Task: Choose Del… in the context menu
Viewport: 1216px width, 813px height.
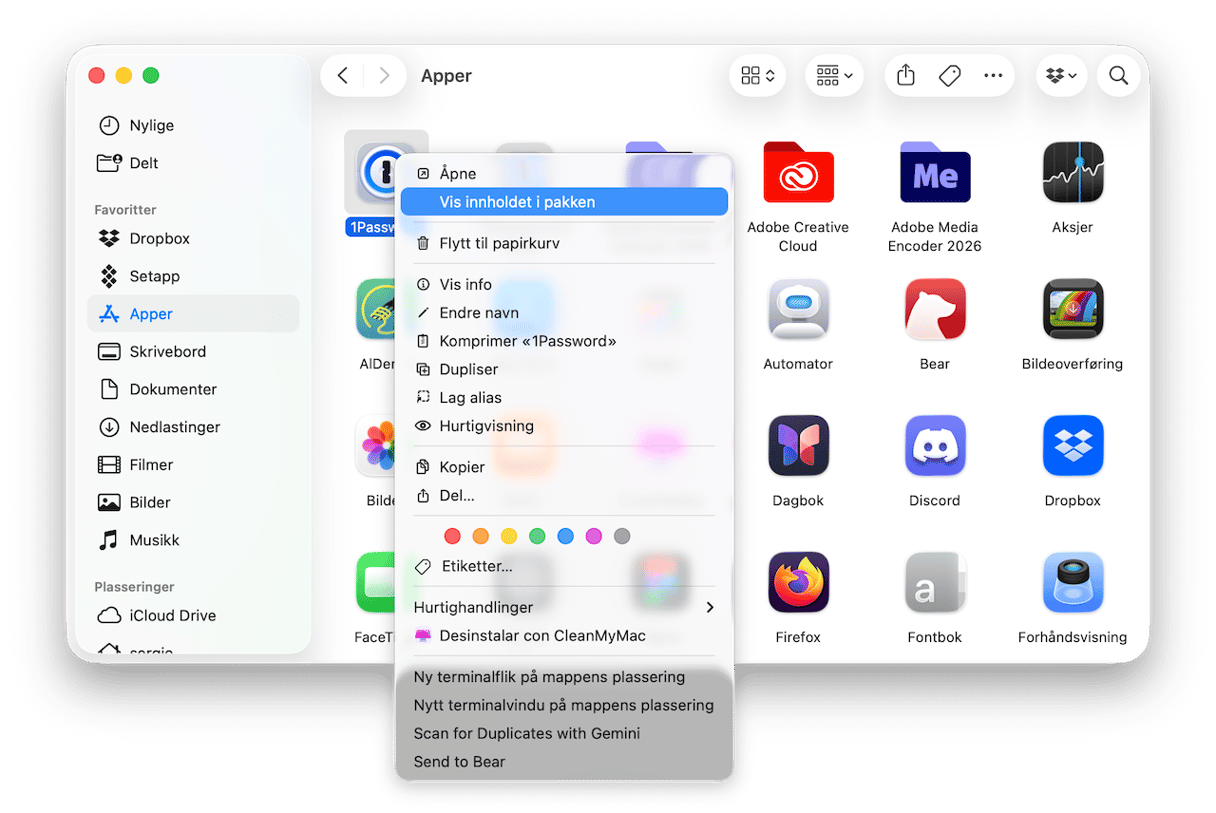Action: coord(565,495)
